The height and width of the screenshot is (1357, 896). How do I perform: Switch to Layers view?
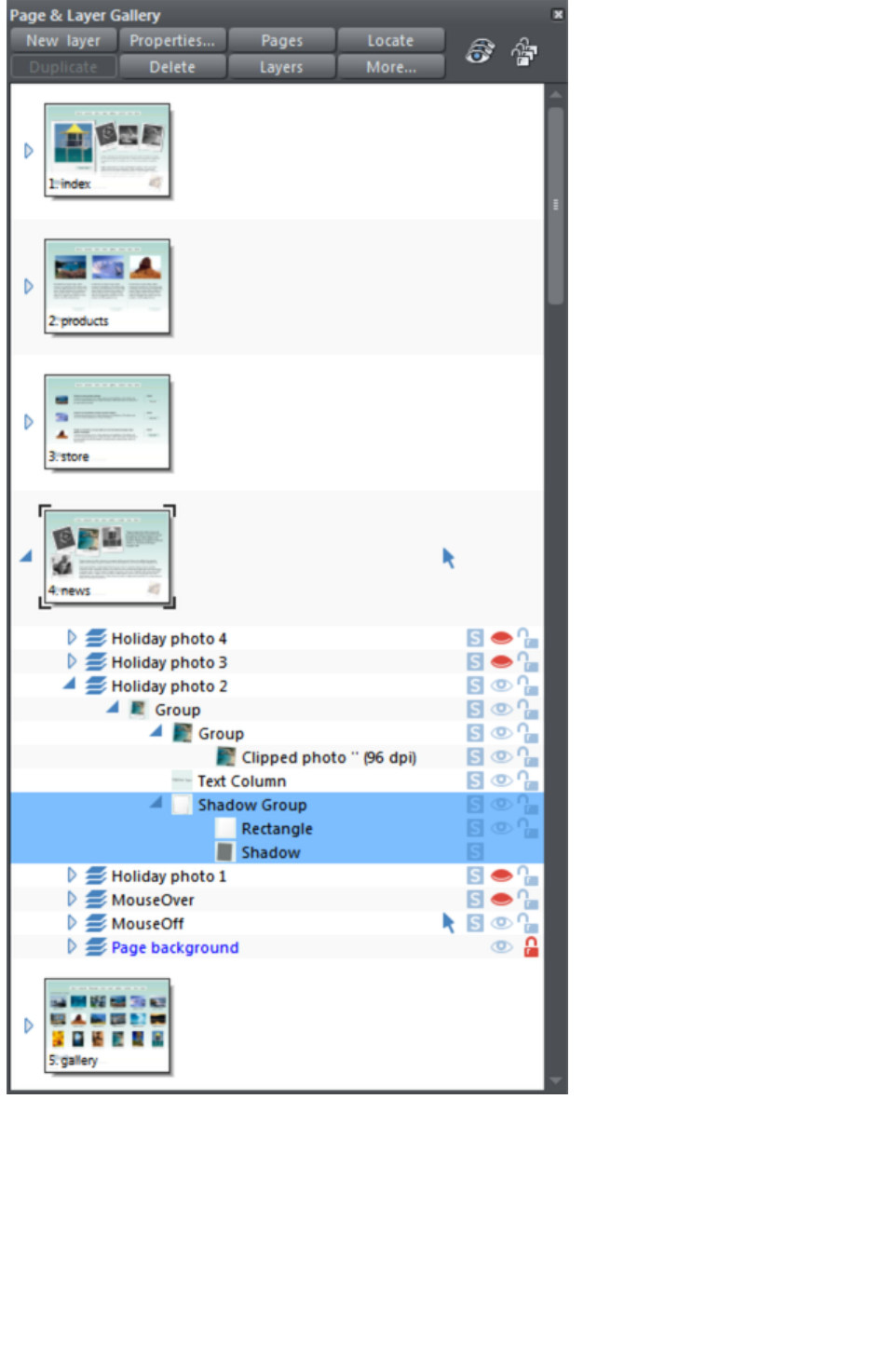click(281, 67)
